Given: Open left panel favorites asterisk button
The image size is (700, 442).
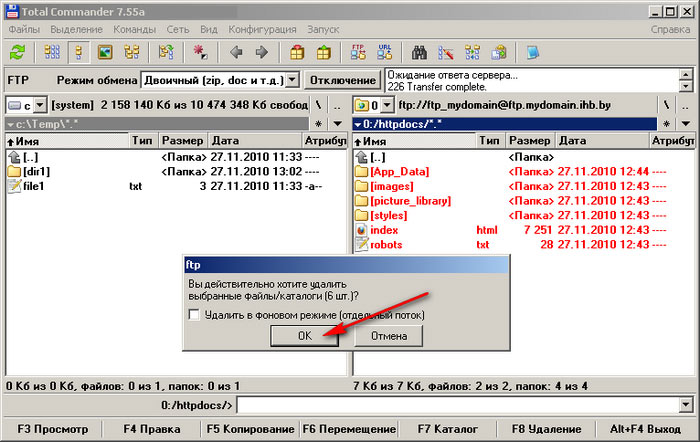Looking at the screenshot, I should (x=318, y=124).
